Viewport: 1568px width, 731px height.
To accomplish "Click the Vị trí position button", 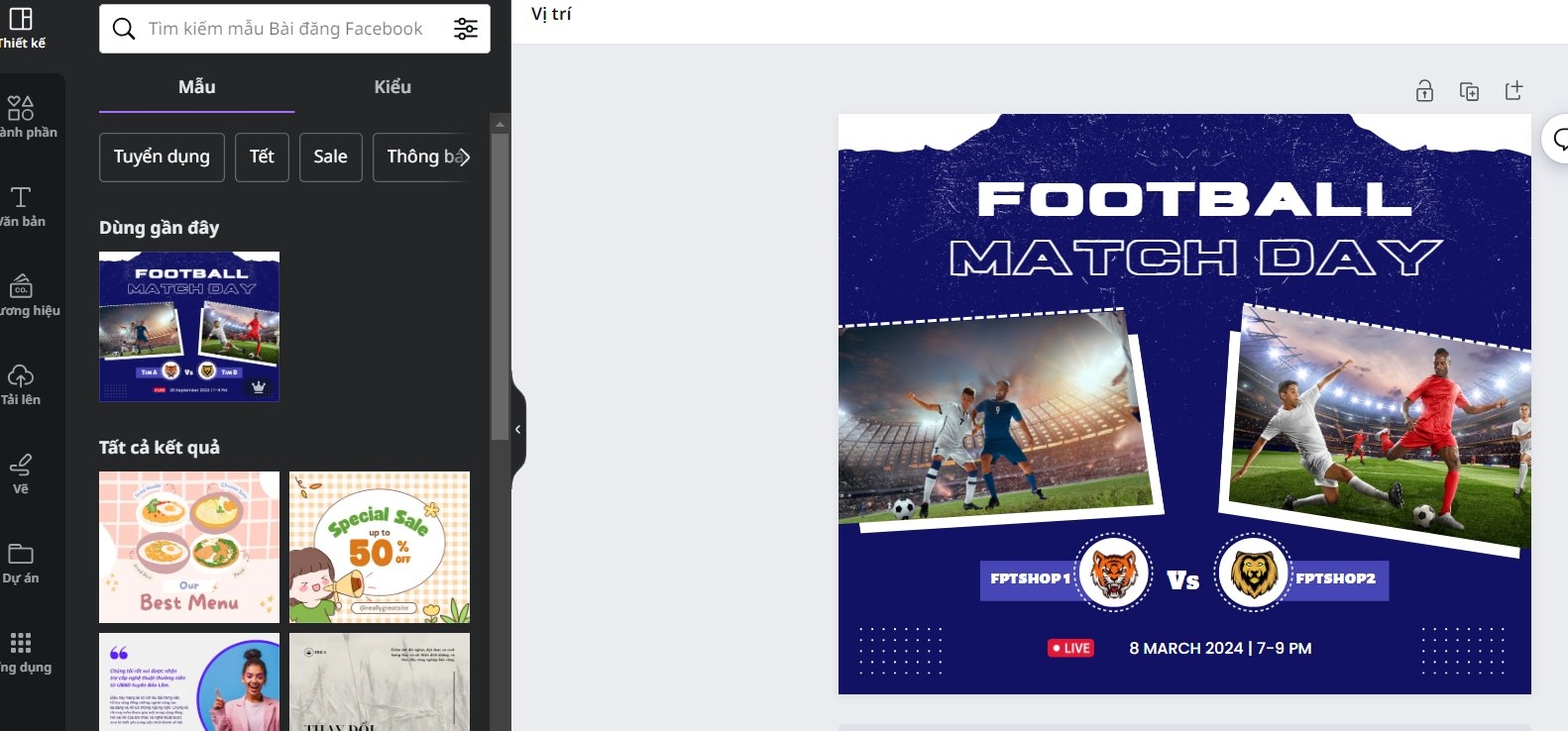I will [x=551, y=14].
